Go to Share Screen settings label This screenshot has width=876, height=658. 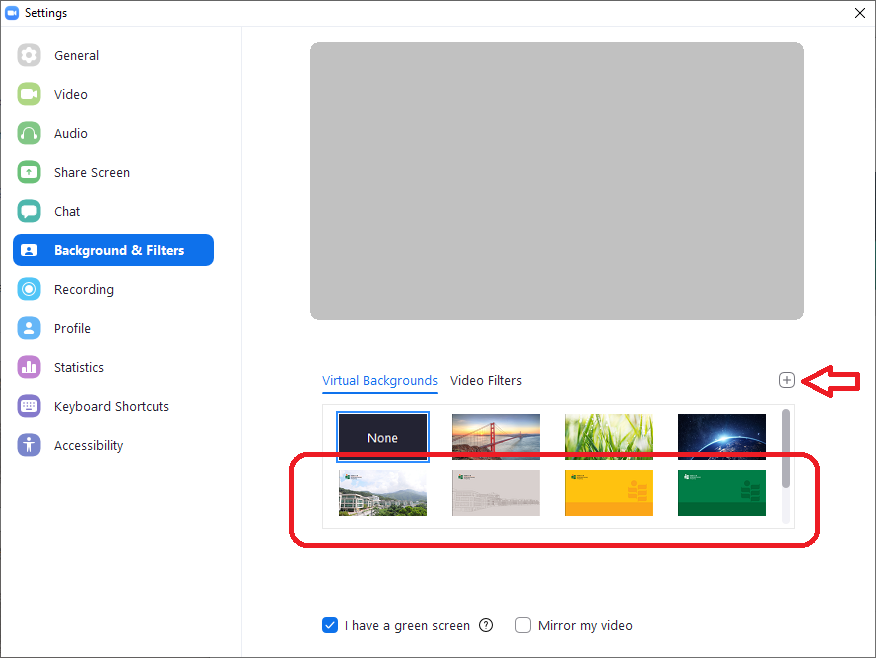click(x=92, y=173)
